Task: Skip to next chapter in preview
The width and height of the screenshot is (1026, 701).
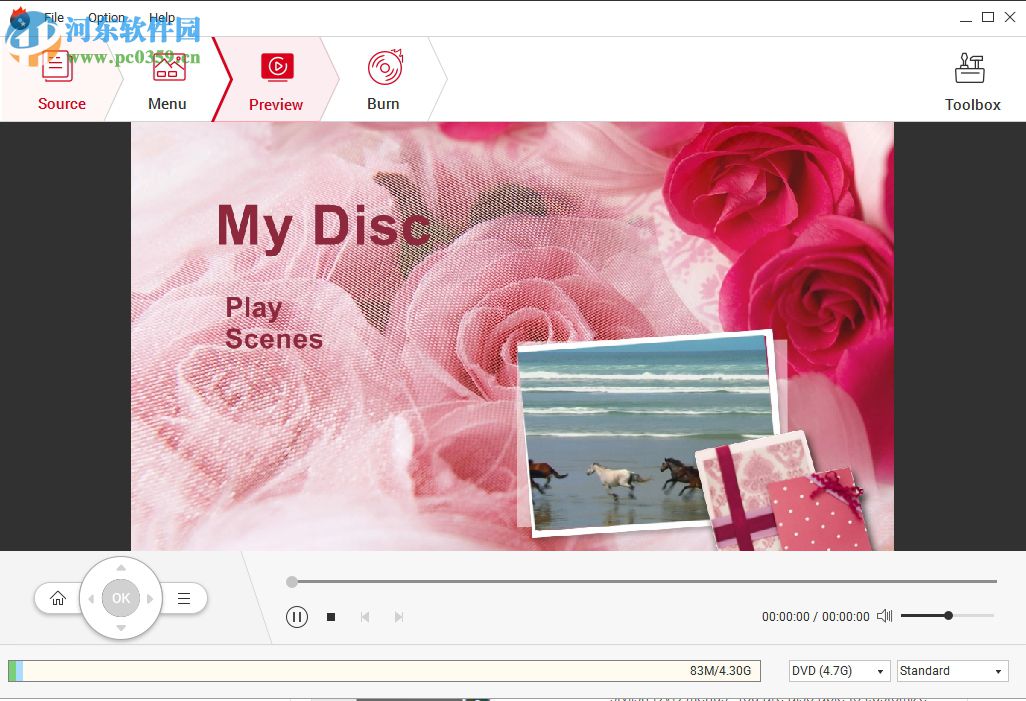Action: point(399,616)
